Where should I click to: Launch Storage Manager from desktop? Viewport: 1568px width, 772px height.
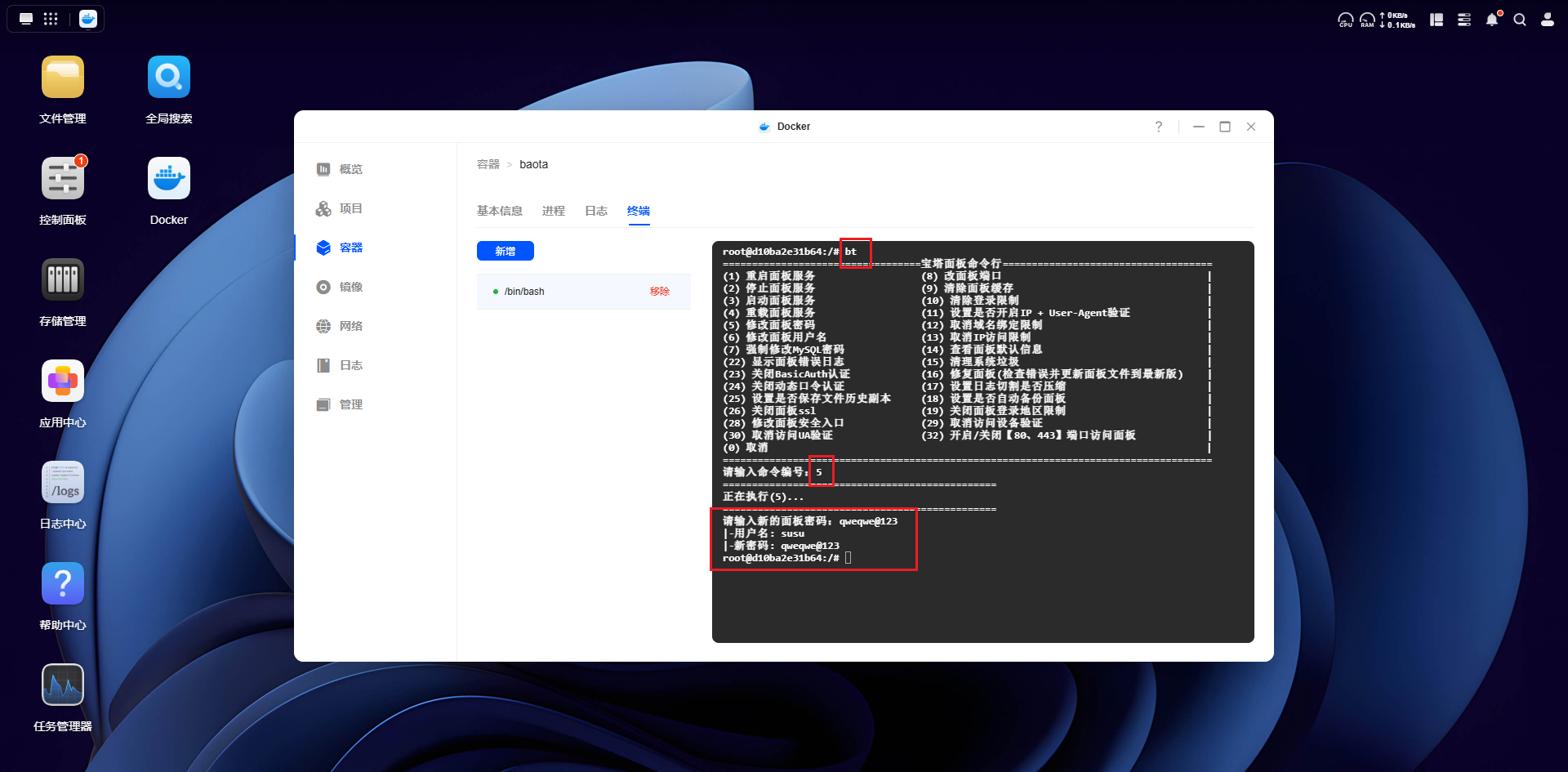click(x=63, y=280)
